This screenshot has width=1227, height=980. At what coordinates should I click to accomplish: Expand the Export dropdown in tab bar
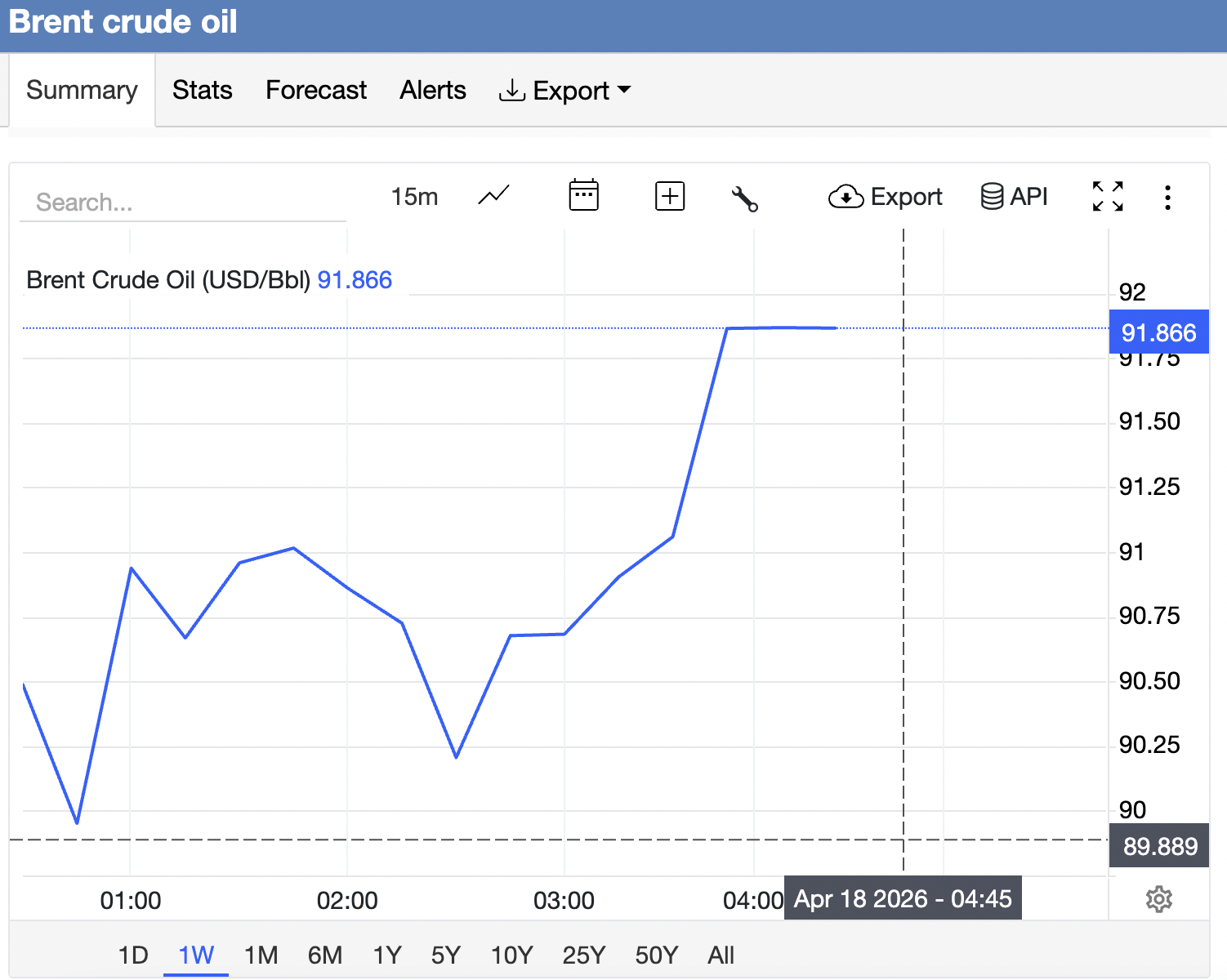565,91
